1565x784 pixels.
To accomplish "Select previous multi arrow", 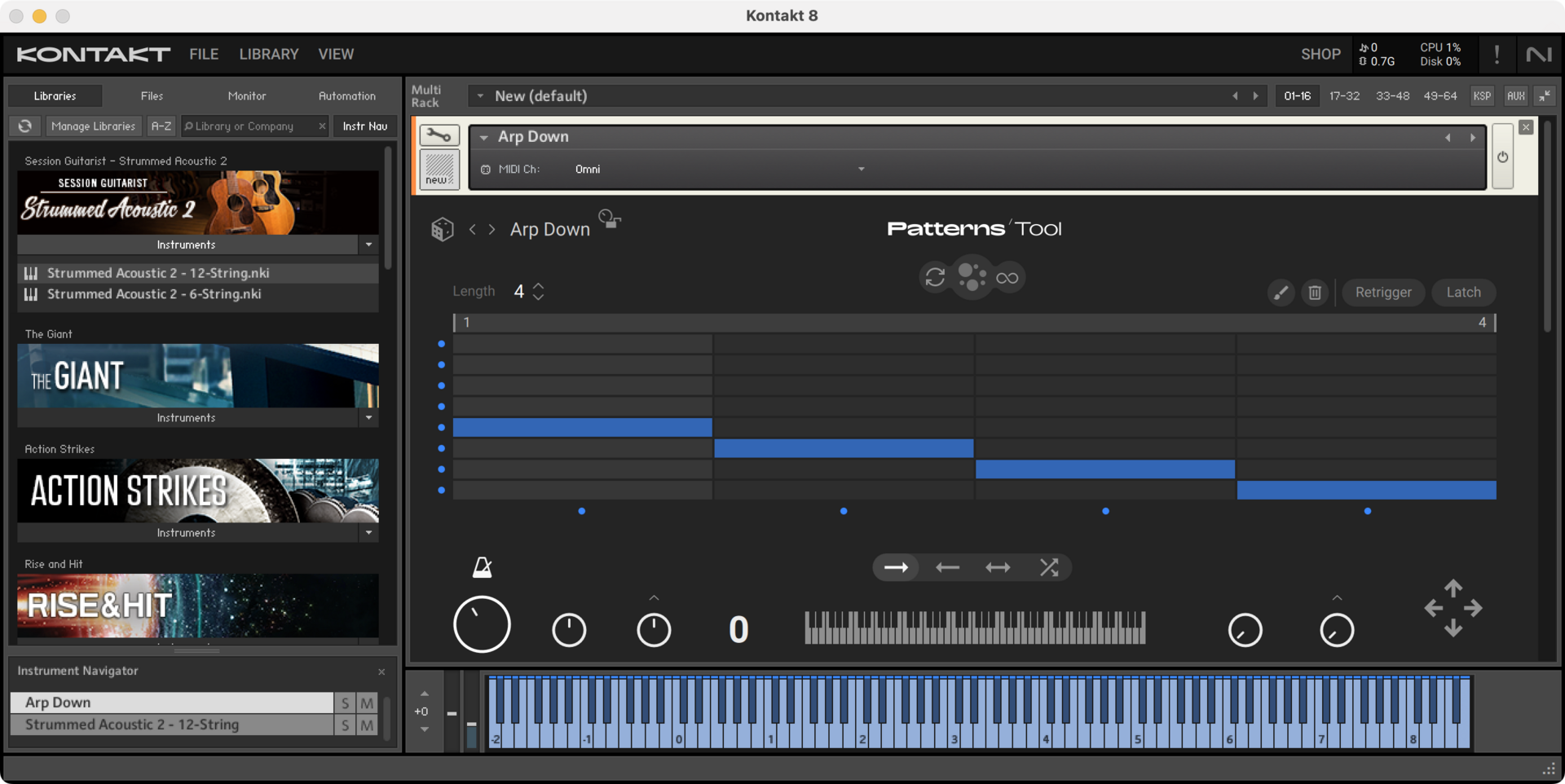I will click(1235, 96).
